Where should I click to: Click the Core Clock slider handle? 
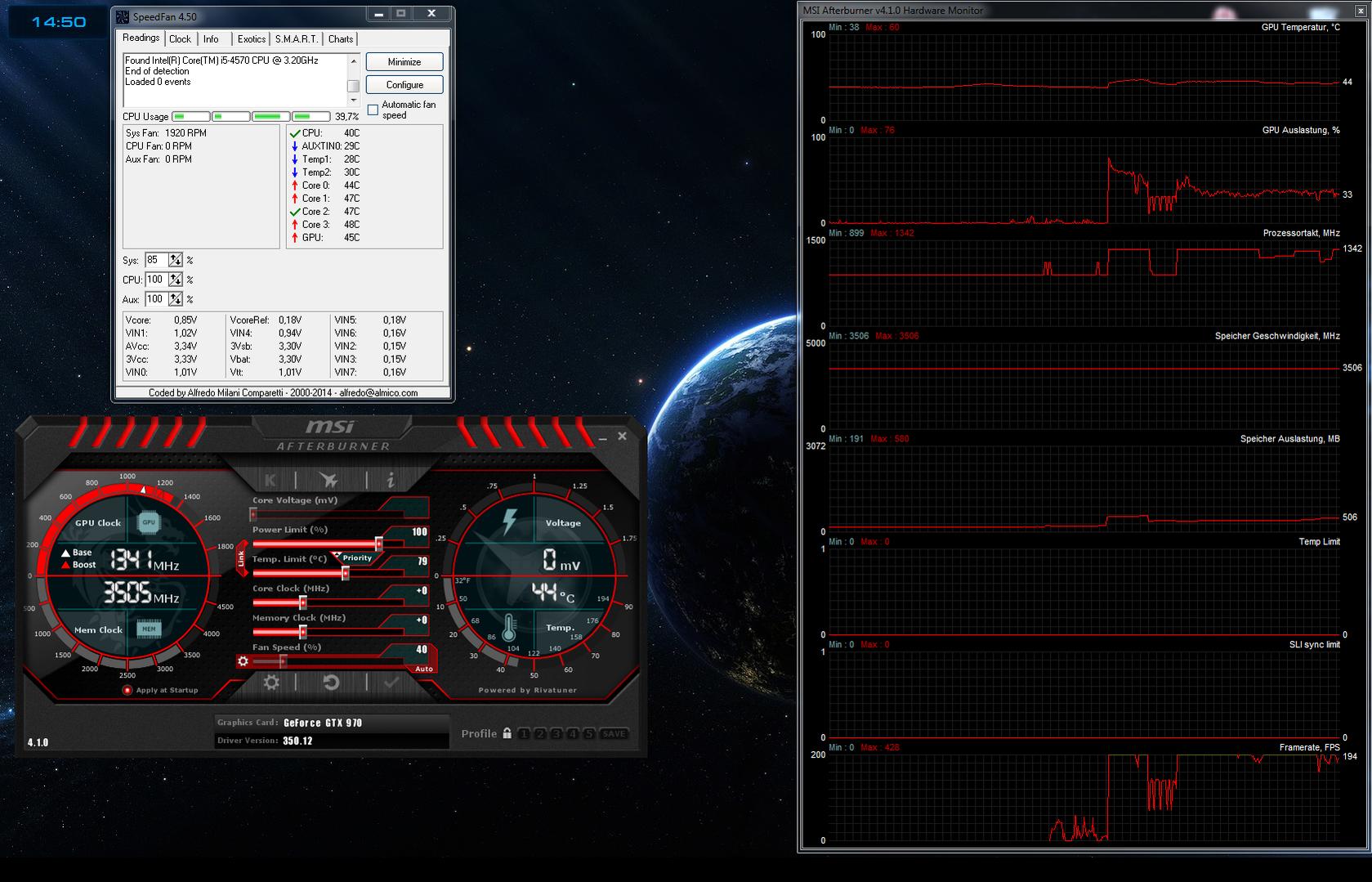(x=303, y=602)
